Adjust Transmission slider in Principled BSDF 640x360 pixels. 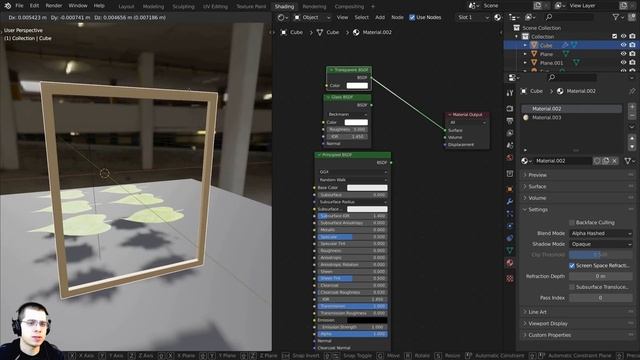click(352, 306)
